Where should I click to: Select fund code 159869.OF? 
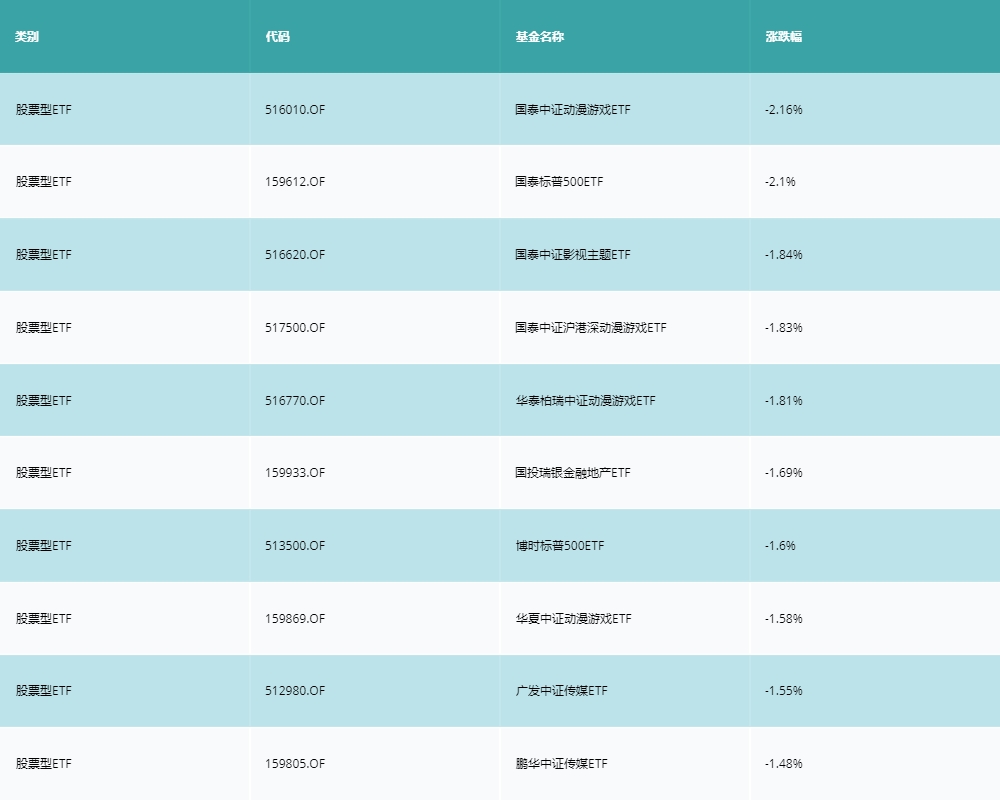pos(295,619)
